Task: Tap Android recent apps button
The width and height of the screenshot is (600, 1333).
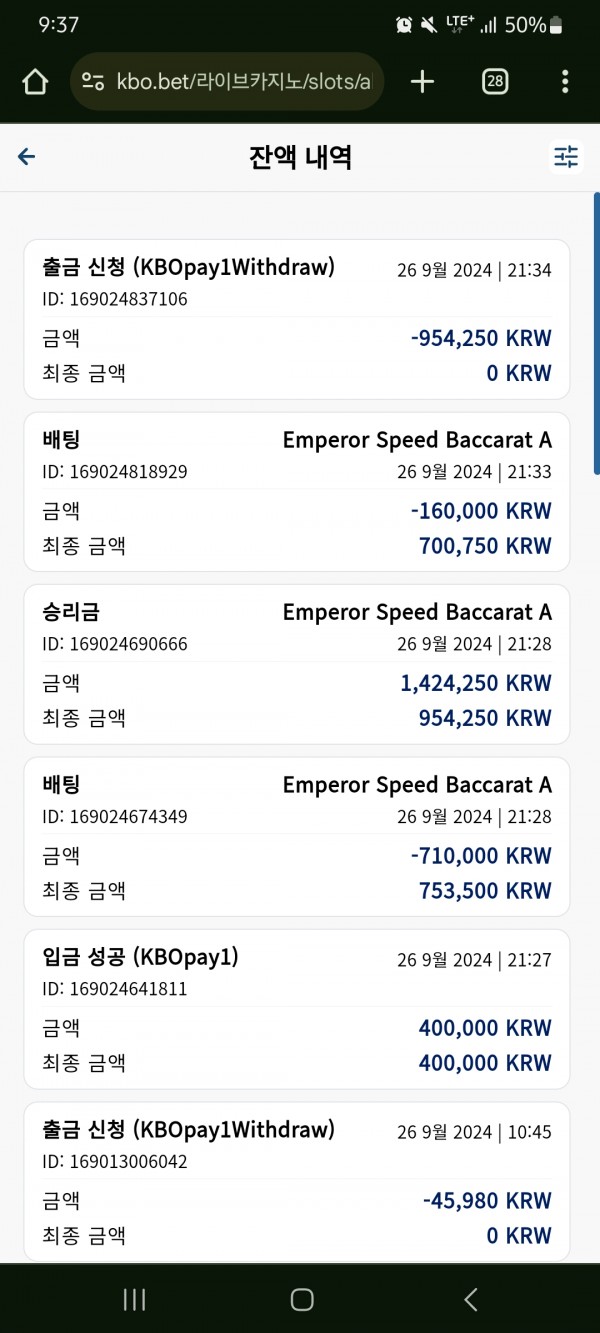Action: 134,1299
